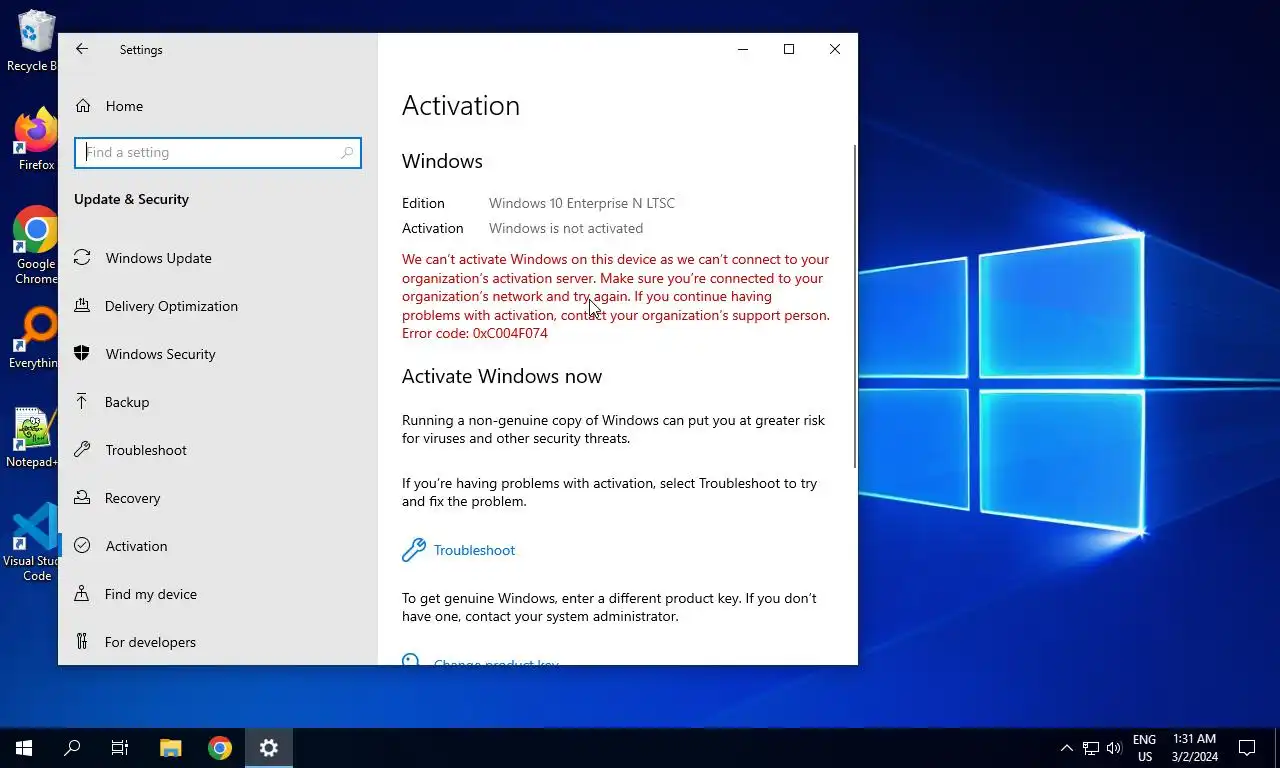The width and height of the screenshot is (1280, 768).
Task: Click the Update & Security heading
Action: [131, 199]
